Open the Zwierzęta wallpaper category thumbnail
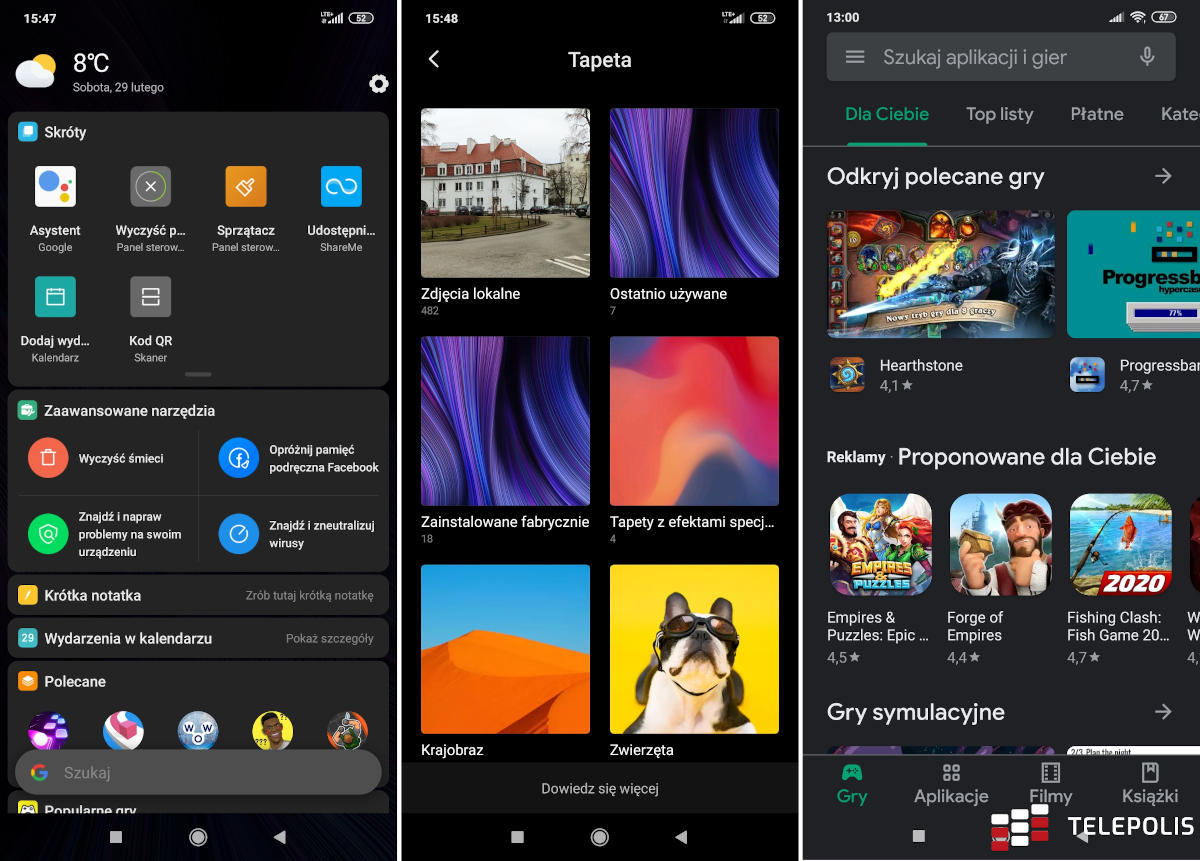The height and width of the screenshot is (861, 1200). (x=694, y=649)
